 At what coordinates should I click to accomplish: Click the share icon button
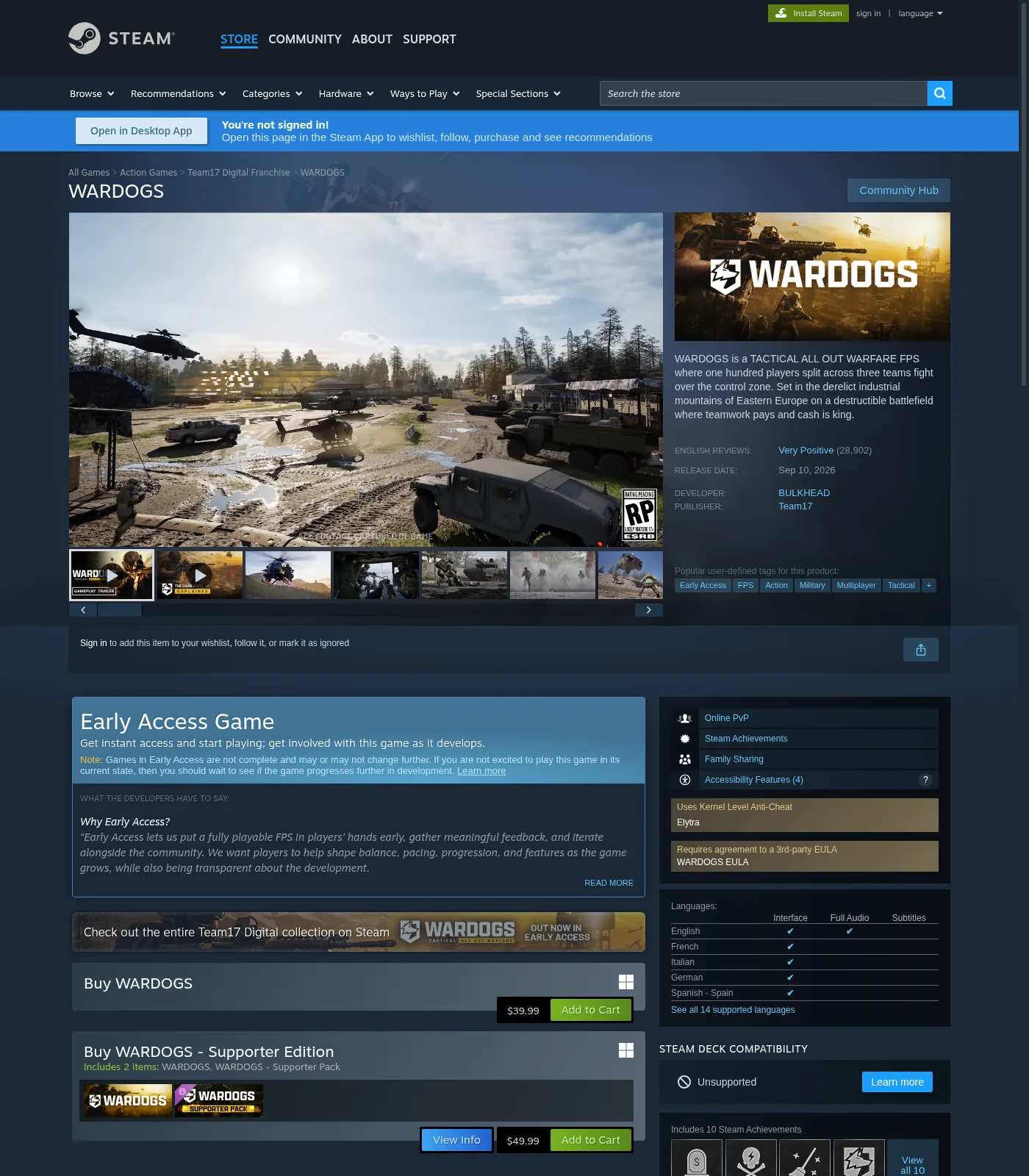[920, 650]
